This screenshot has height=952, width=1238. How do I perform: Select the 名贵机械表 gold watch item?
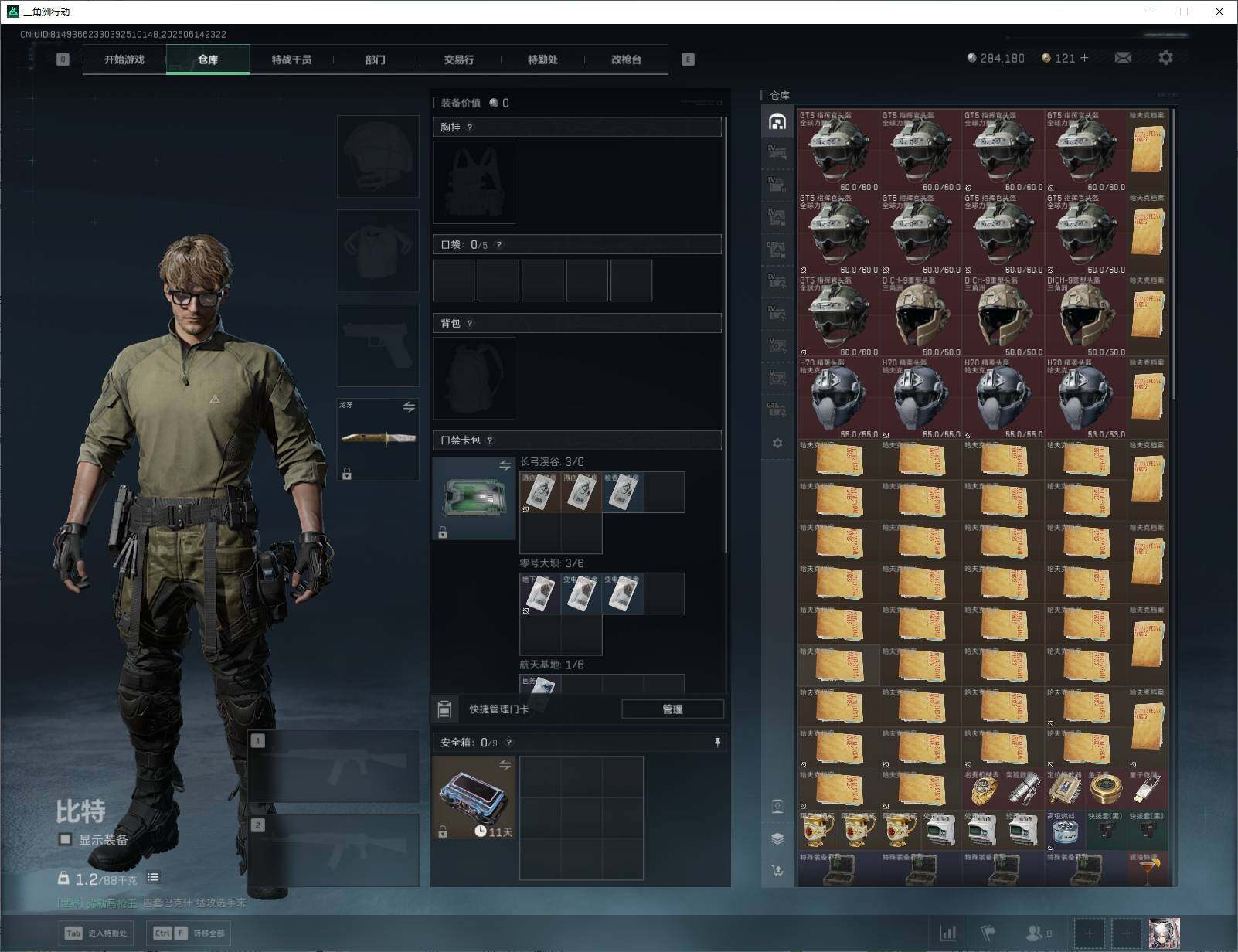tap(983, 790)
